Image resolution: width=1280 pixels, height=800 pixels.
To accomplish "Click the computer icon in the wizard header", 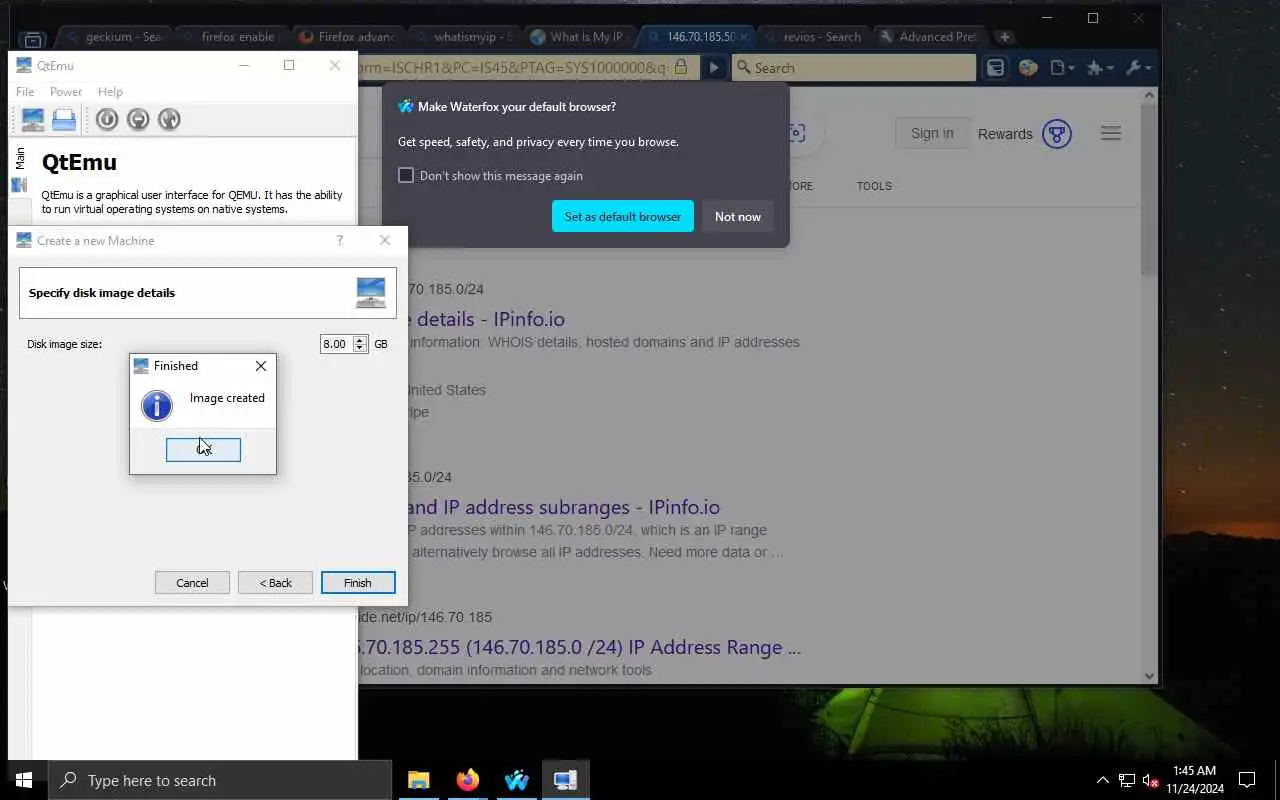I will (x=370, y=293).
